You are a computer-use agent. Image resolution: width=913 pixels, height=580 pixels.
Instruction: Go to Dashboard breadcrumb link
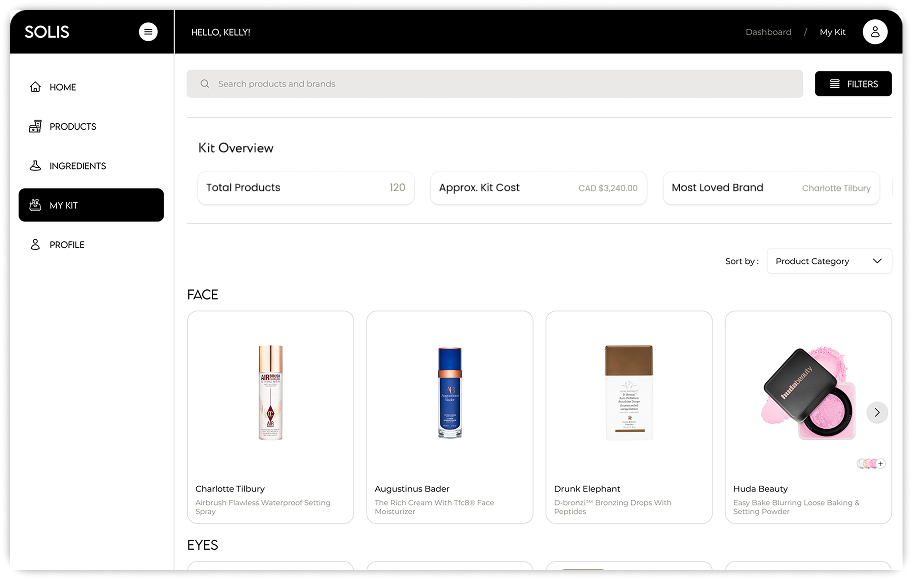[768, 32]
